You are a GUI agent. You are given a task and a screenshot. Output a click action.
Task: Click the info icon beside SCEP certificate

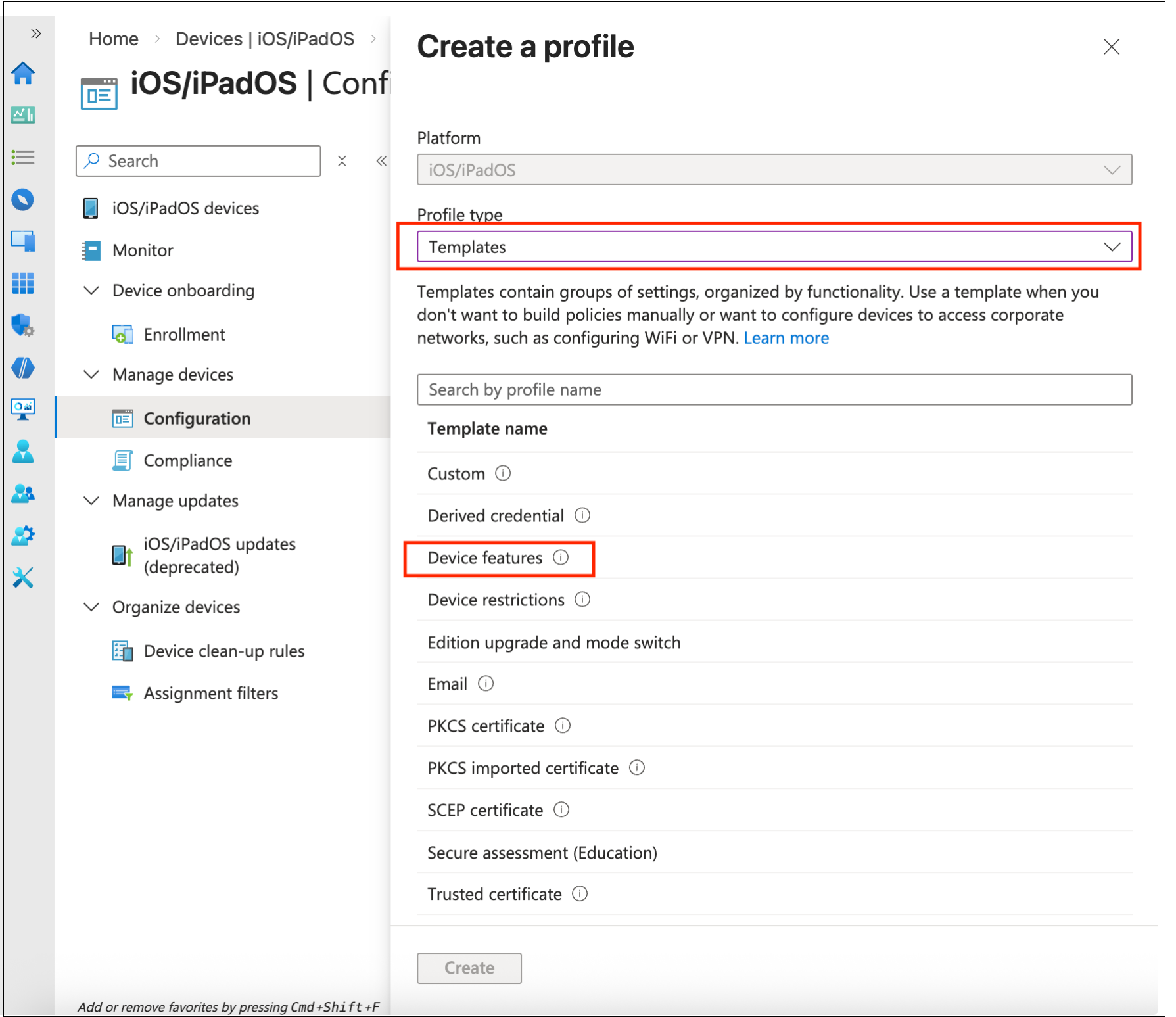pyautogui.click(x=562, y=810)
